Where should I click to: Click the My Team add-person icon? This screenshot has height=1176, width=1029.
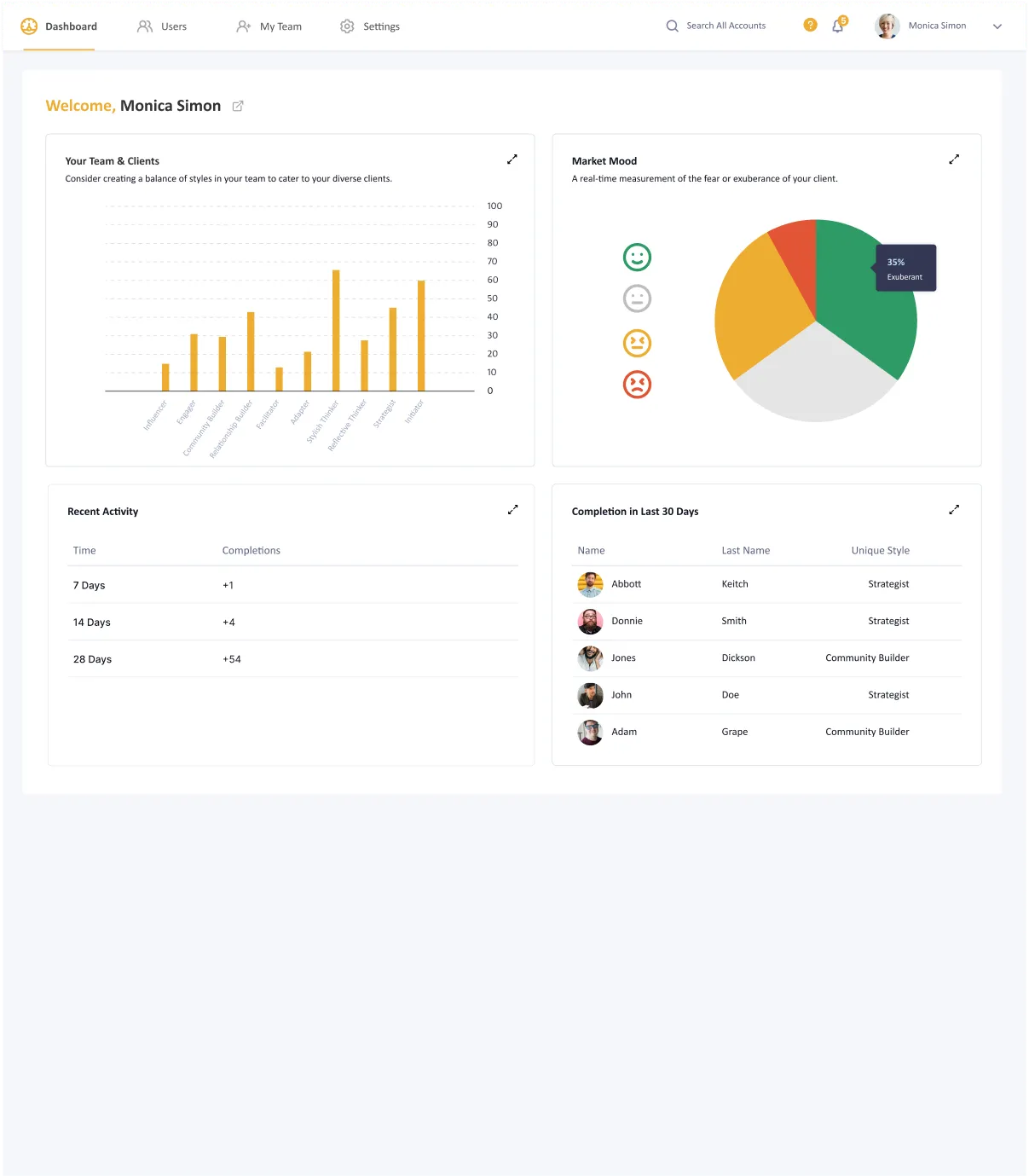244,26
